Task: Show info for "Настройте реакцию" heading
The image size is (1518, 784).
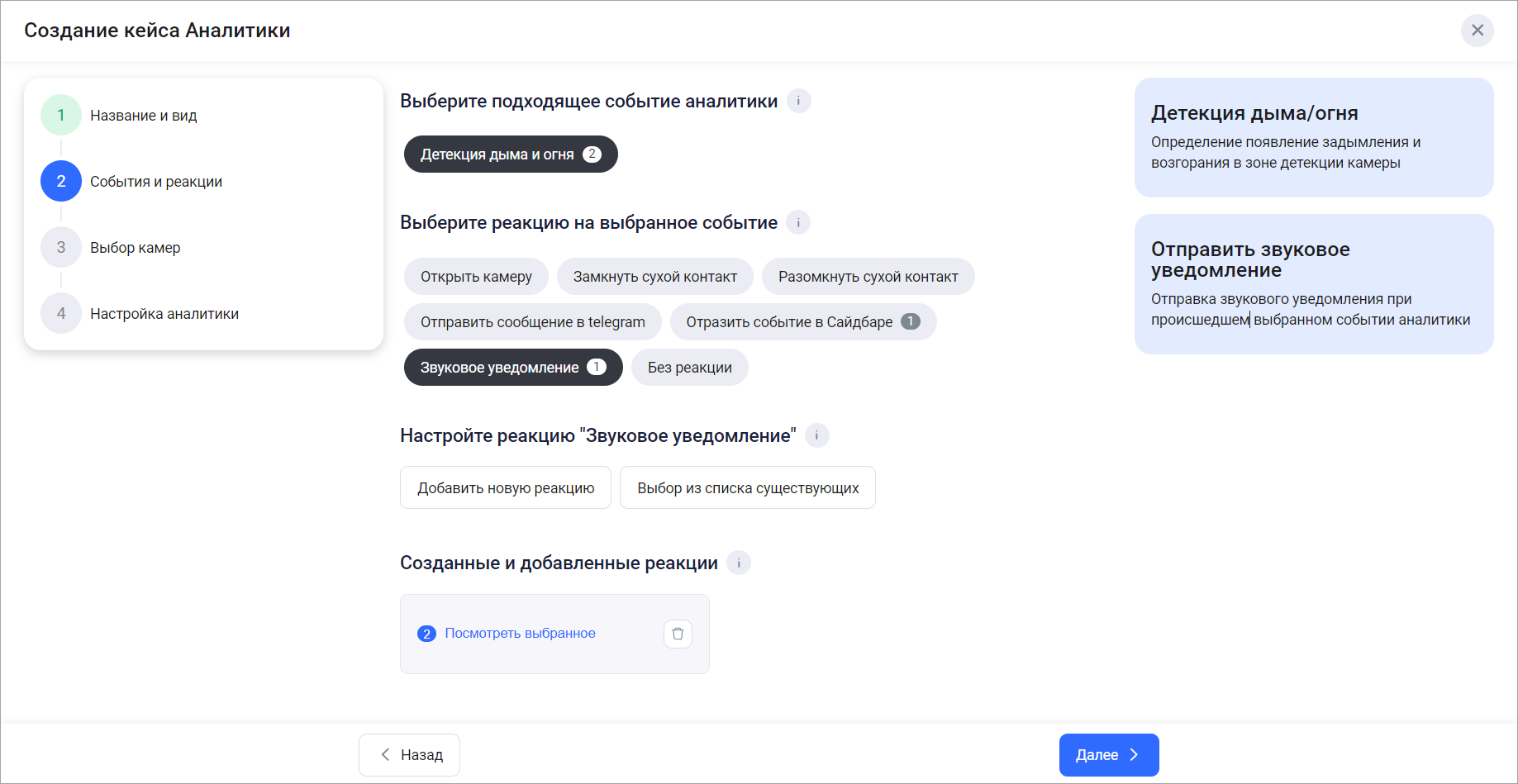Action: click(x=816, y=435)
